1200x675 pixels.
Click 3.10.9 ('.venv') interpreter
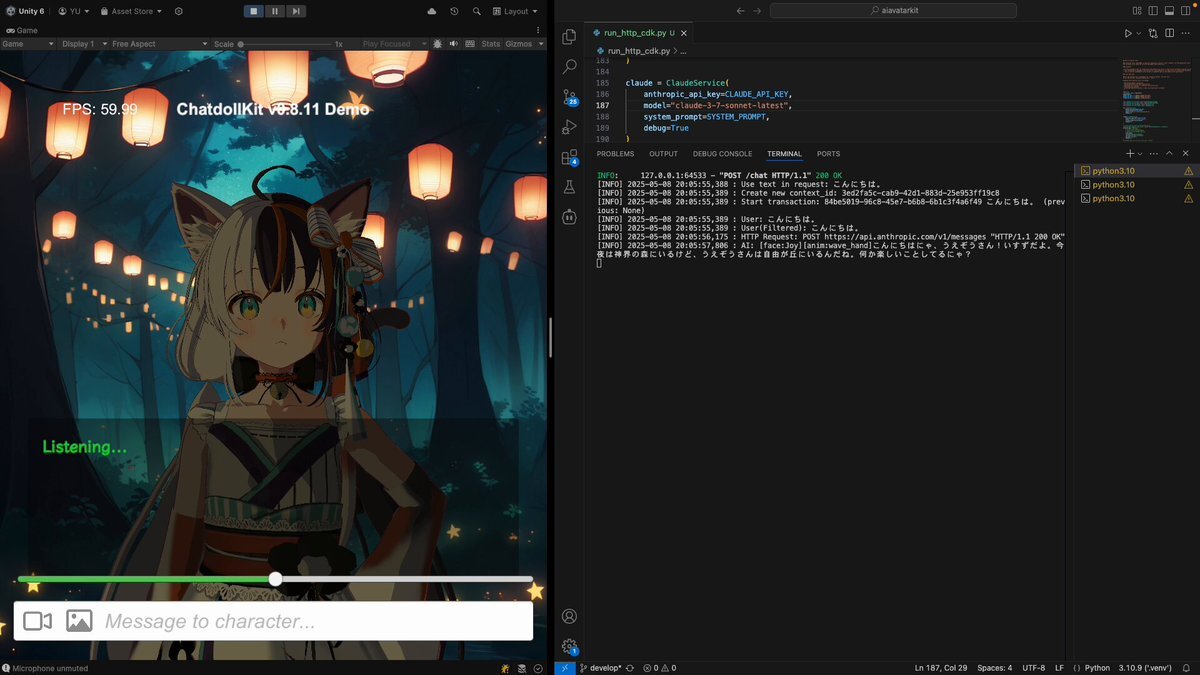coord(1147,667)
